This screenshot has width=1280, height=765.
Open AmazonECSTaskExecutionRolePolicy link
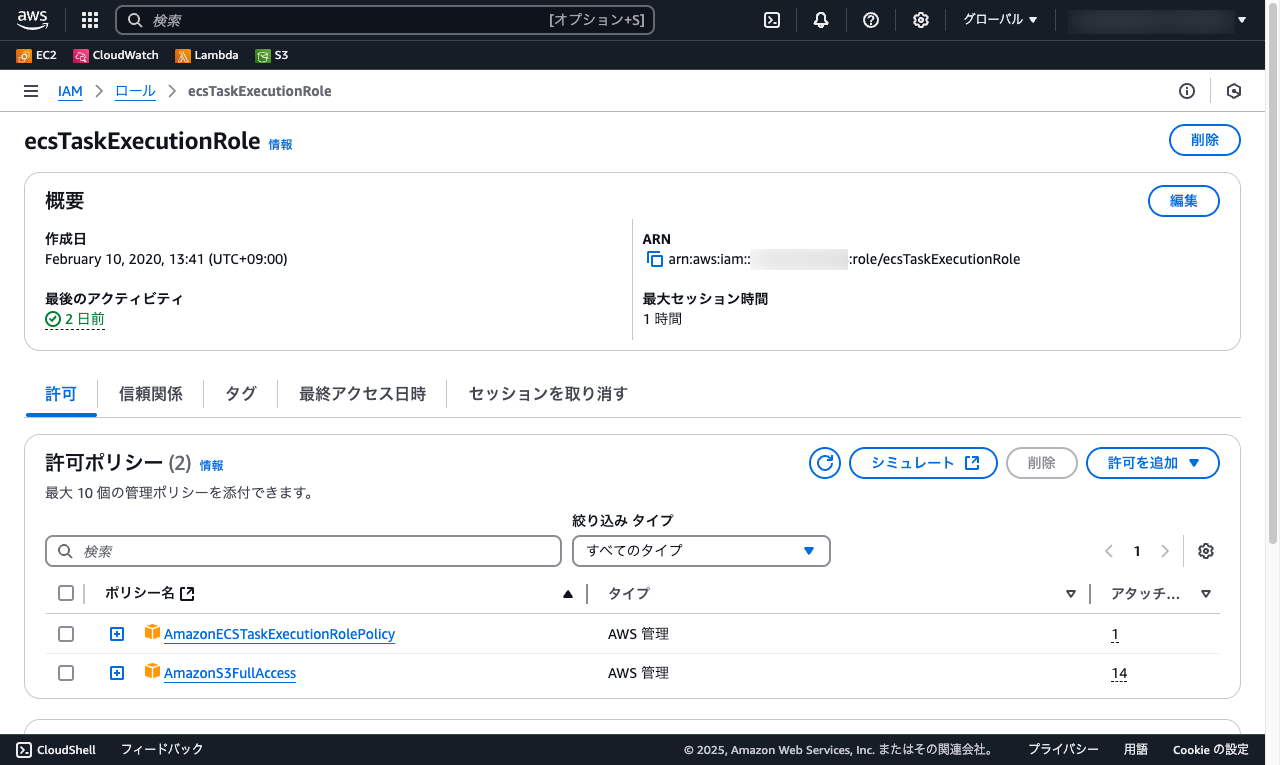[279, 634]
